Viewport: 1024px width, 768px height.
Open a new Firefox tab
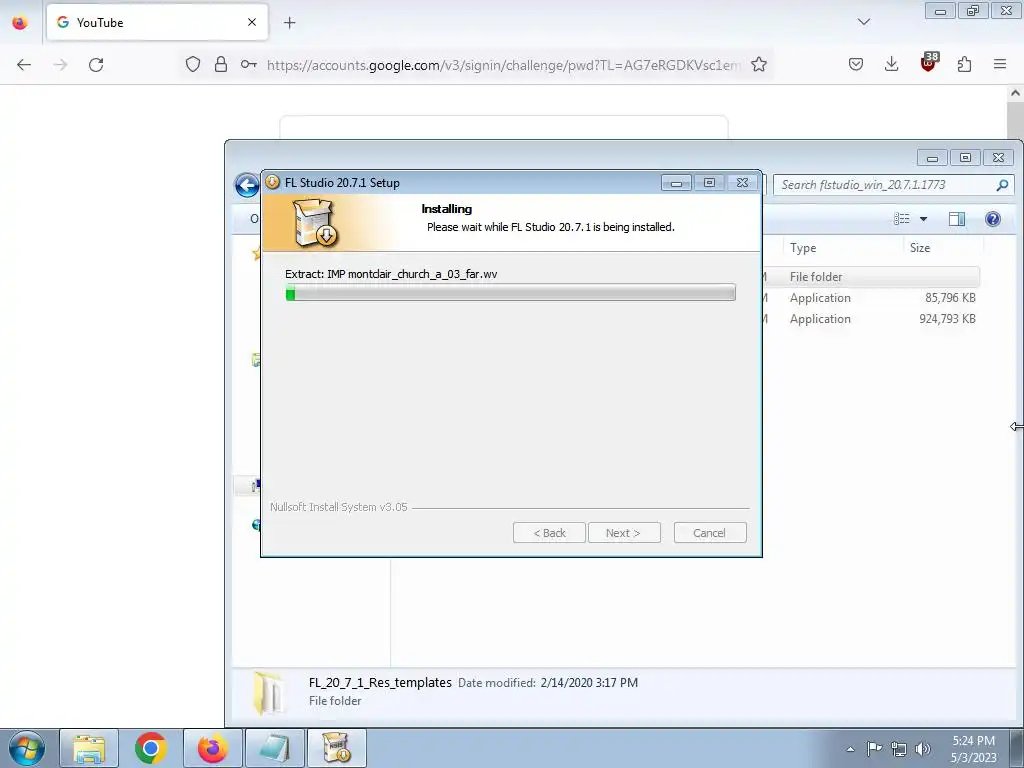[x=289, y=23]
